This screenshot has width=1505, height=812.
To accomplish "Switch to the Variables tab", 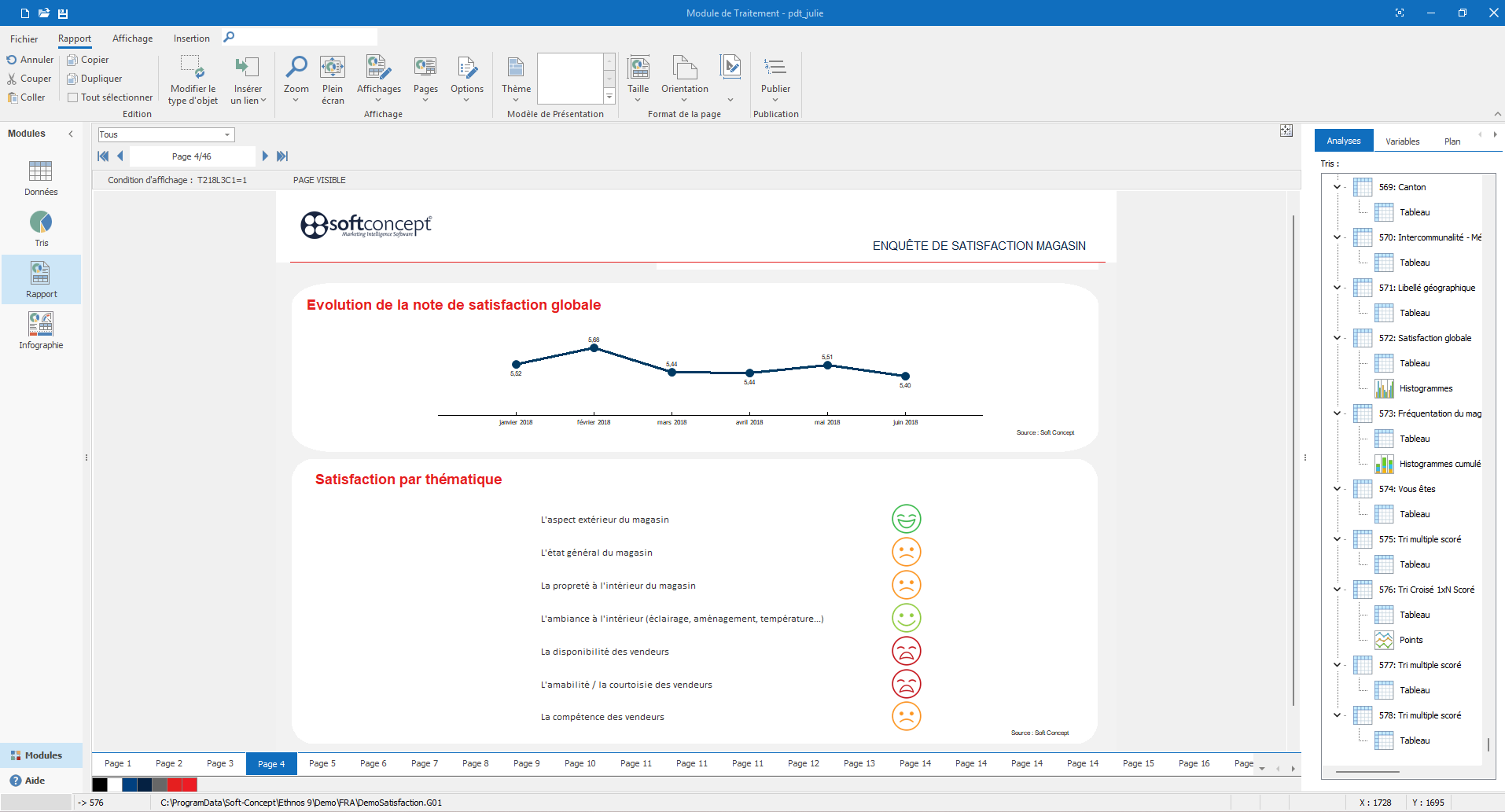I will (1403, 141).
